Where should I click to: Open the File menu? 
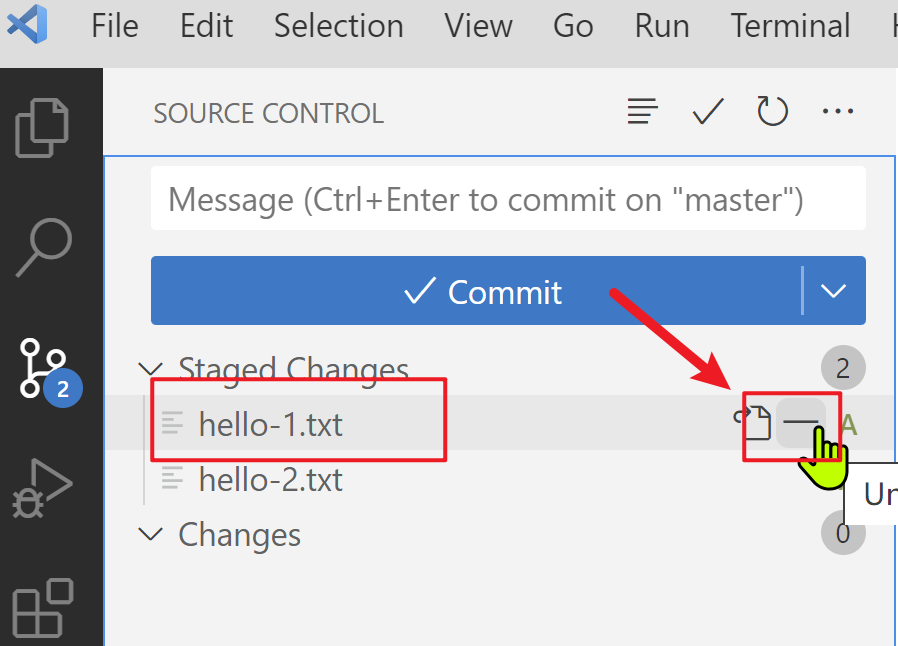pos(114,26)
